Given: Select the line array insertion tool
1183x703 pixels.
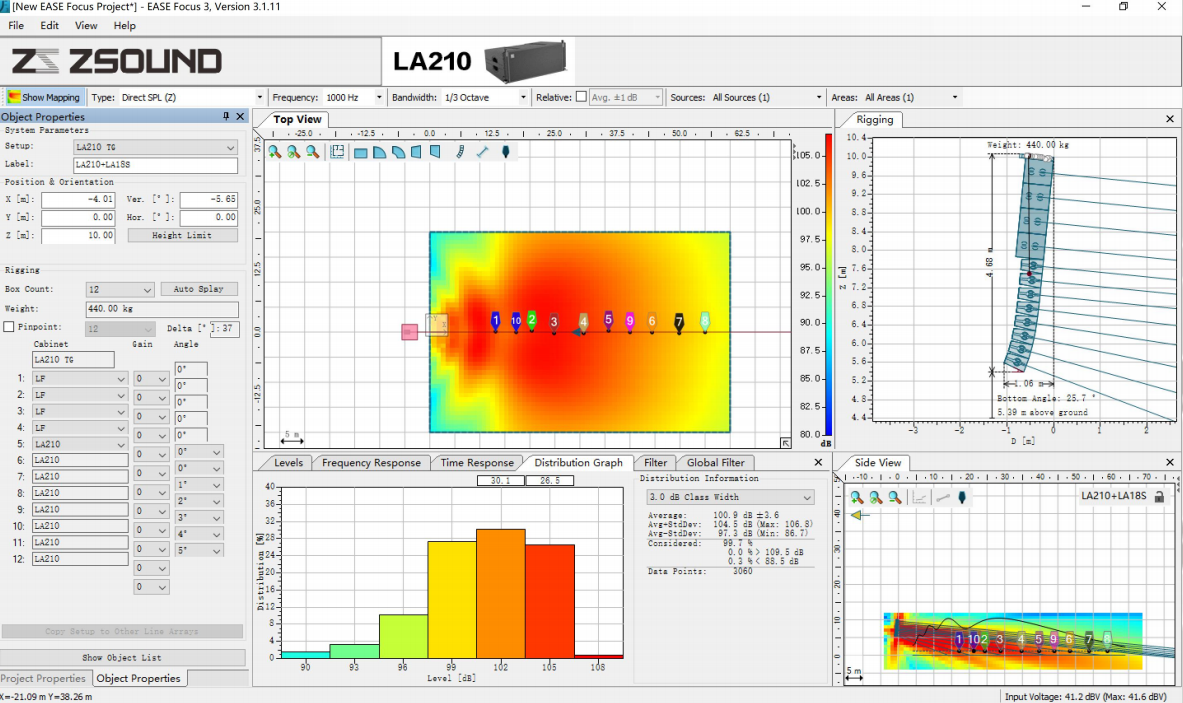Looking at the screenshot, I should click(x=460, y=151).
